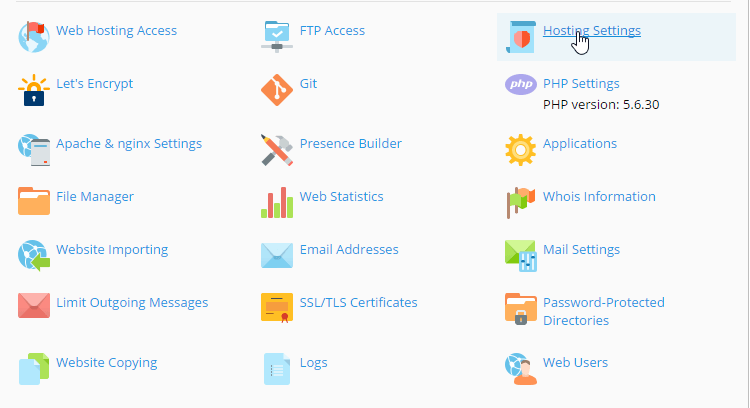Open the Web Hosting Access link
The height and width of the screenshot is (408, 750).
coord(116,31)
